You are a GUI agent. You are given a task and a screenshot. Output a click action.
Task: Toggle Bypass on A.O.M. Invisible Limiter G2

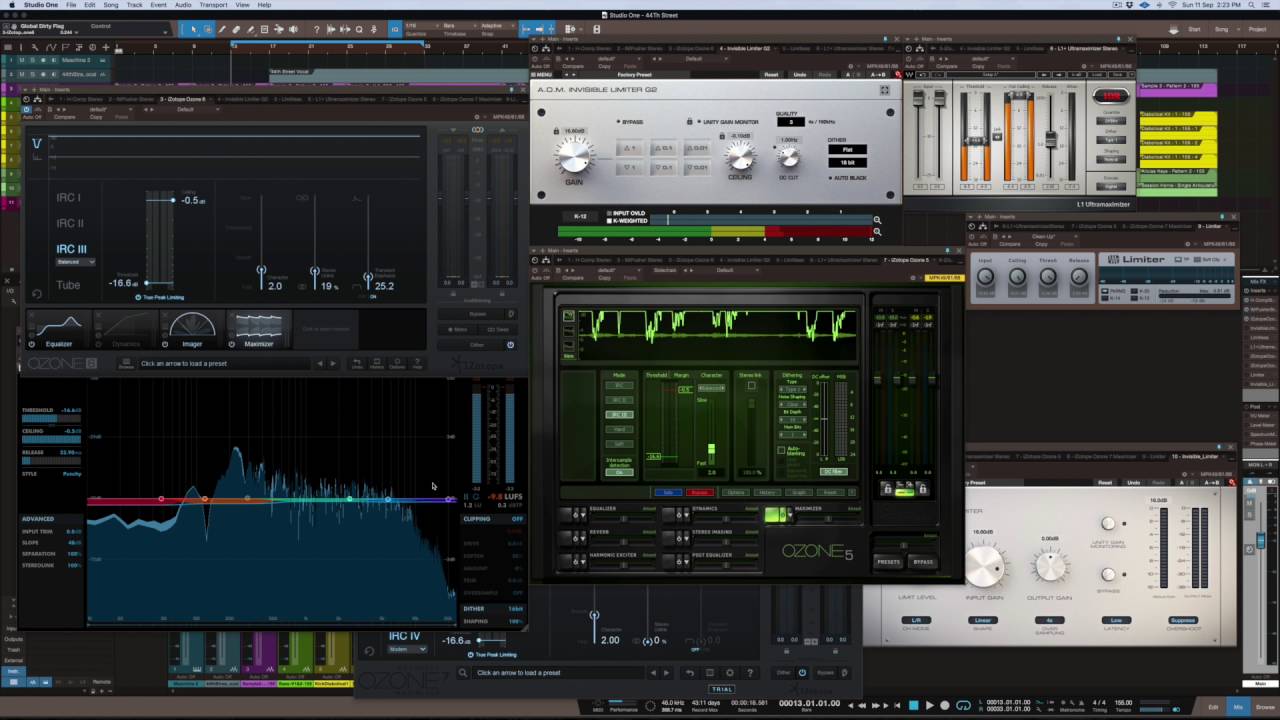[630, 122]
